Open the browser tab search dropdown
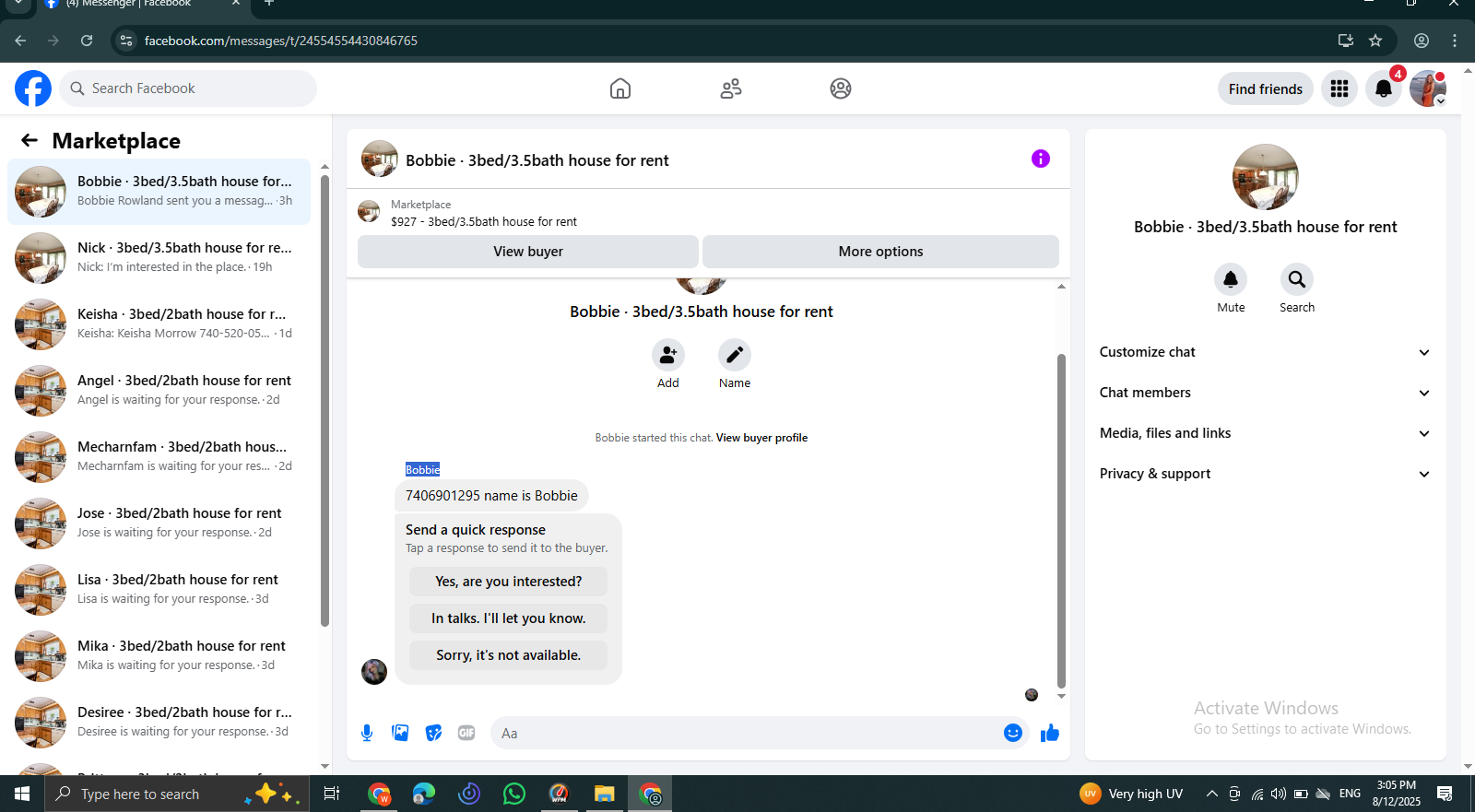 pos(18,4)
